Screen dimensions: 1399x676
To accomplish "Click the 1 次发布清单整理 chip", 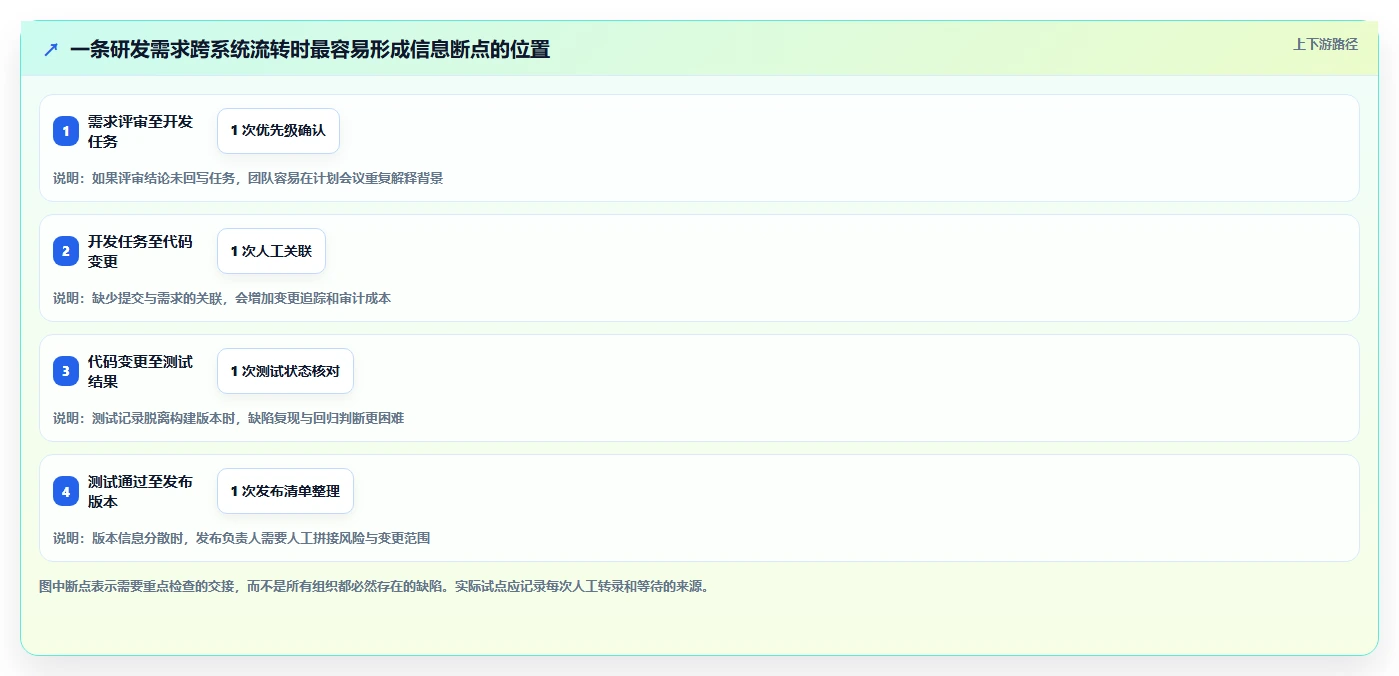I will 285,491.
